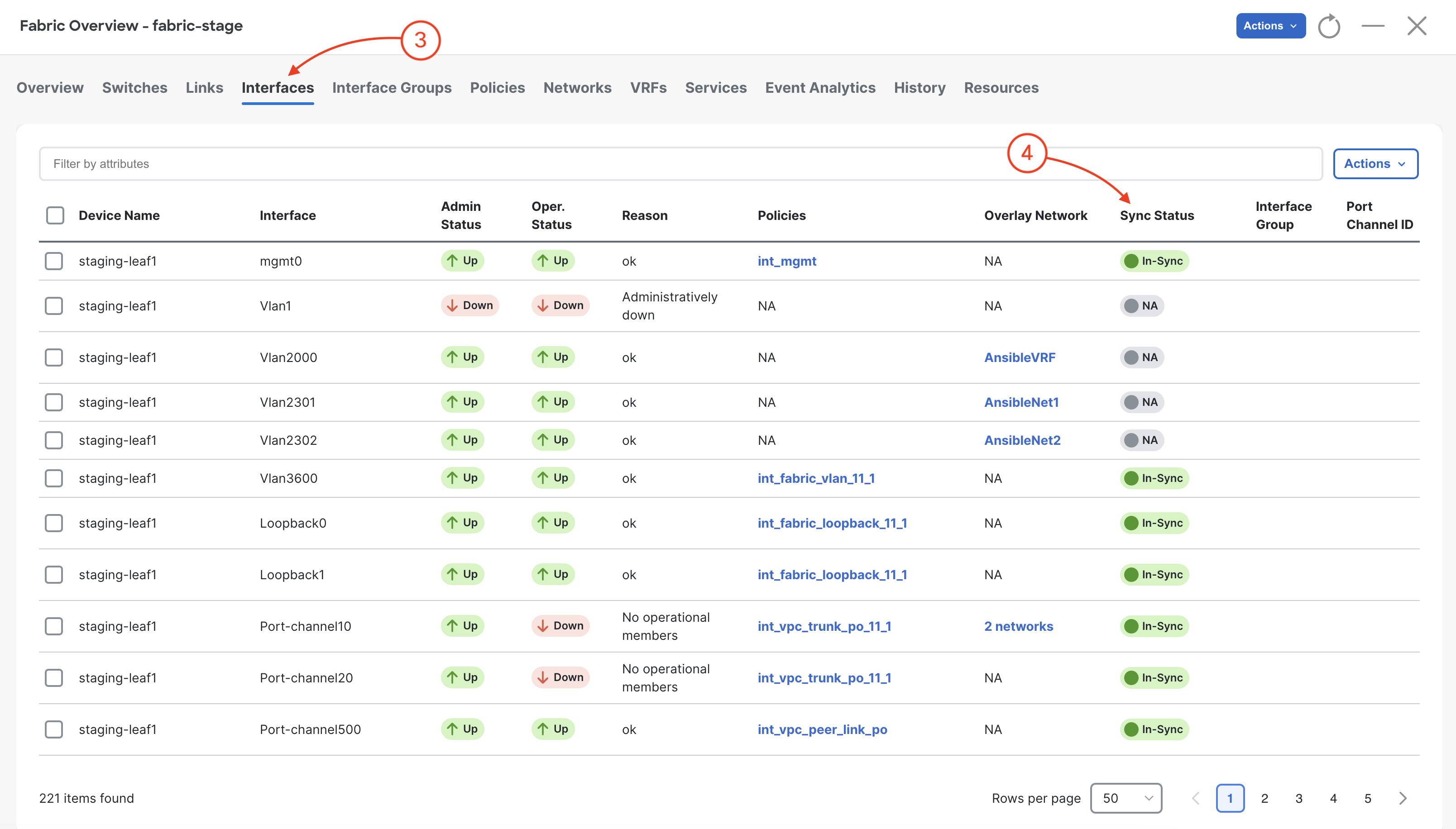Check the Vlan1 interface row
The width and height of the screenshot is (1456, 829).
pyautogui.click(x=54, y=306)
